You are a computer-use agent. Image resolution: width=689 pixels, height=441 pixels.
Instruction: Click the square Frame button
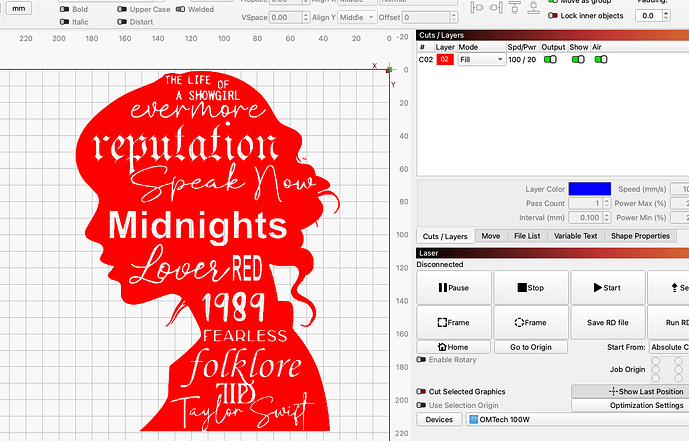(454, 323)
